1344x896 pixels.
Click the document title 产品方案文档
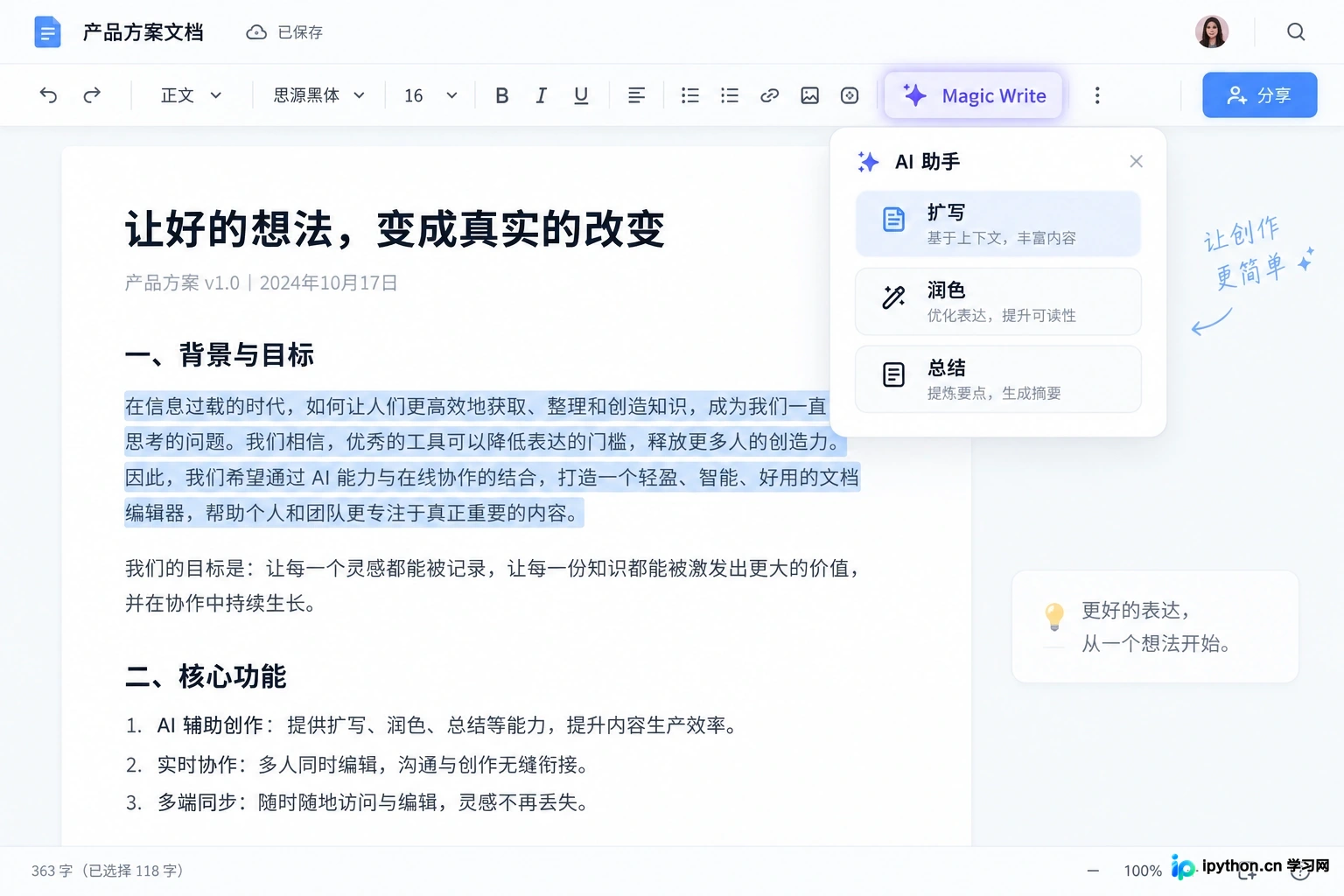(143, 32)
